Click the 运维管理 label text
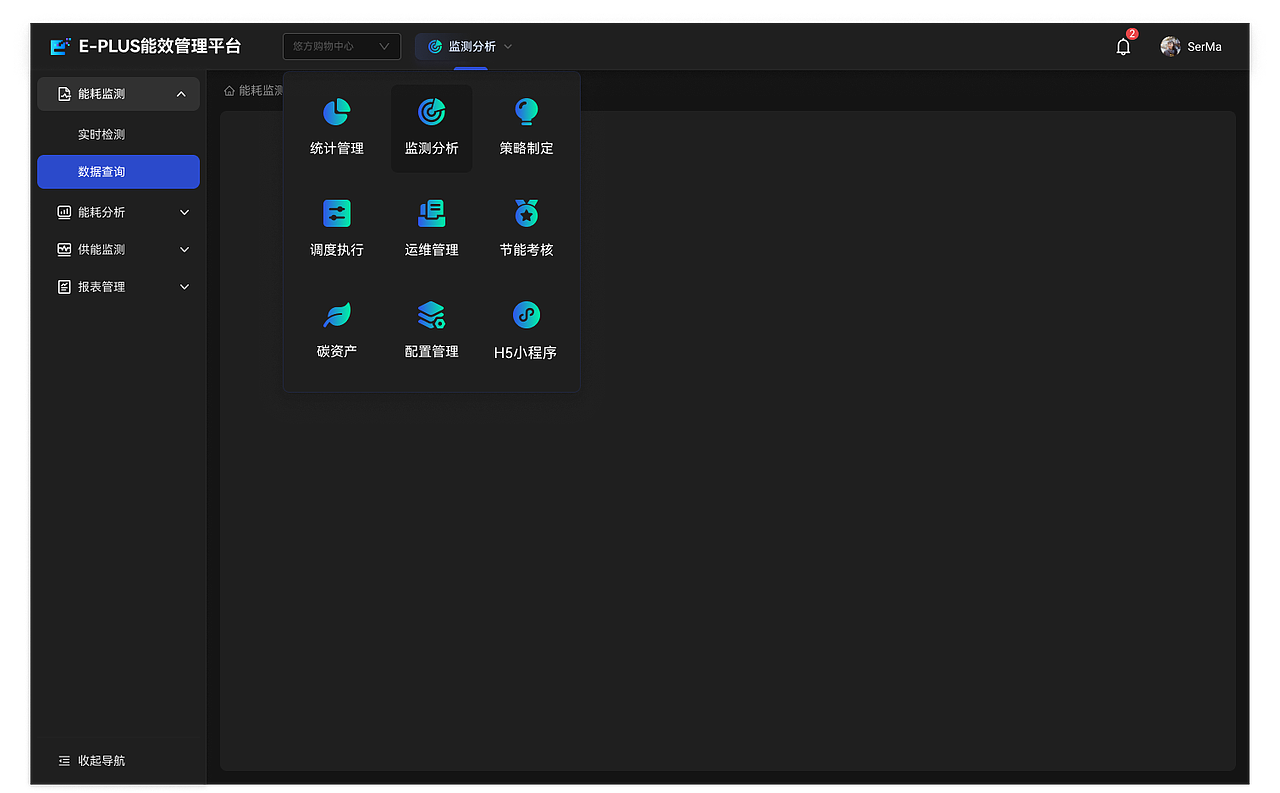The width and height of the screenshot is (1280, 793). [x=431, y=250]
